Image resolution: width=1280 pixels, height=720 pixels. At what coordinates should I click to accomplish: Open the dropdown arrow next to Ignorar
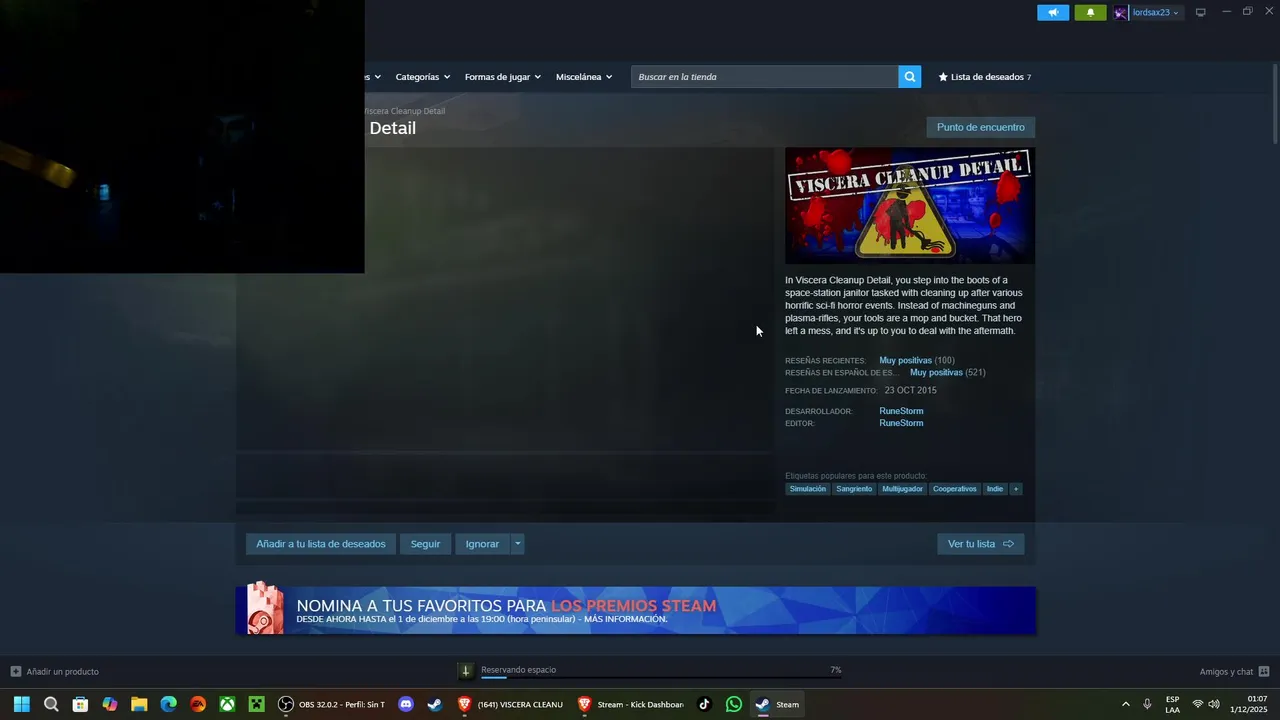click(x=517, y=544)
